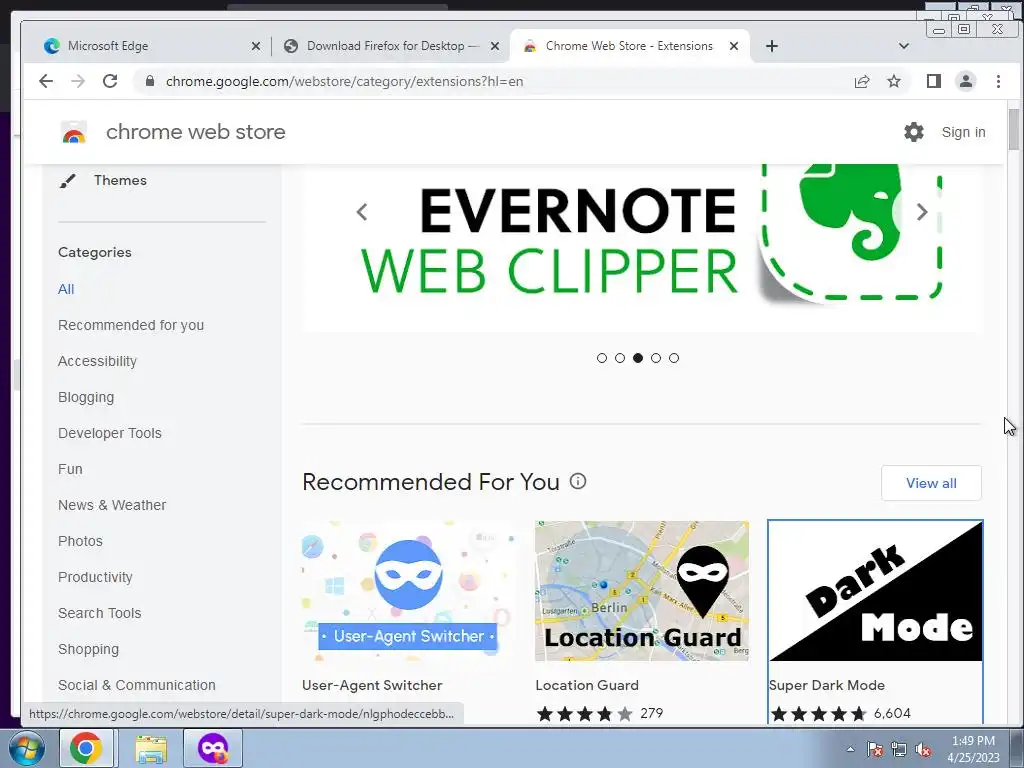Switch to the Microsoft Edge tab

(x=152, y=46)
